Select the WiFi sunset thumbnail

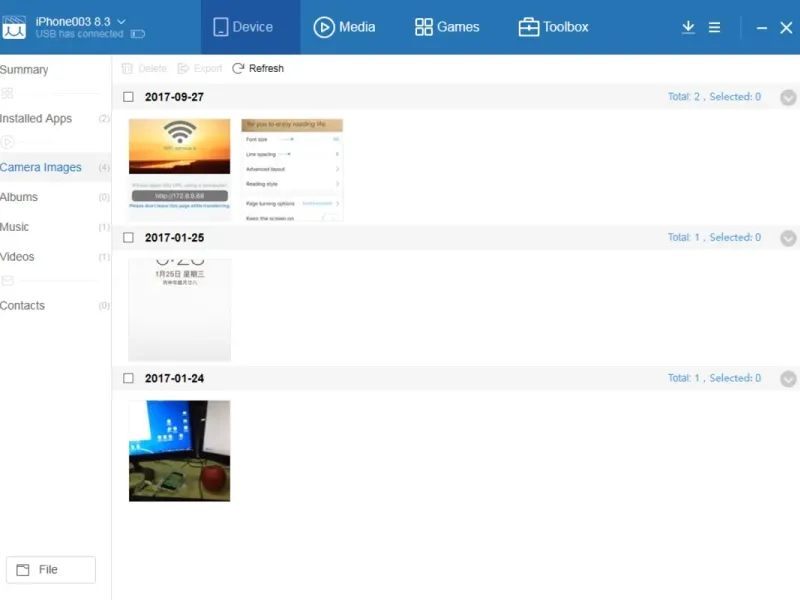click(180, 169)
